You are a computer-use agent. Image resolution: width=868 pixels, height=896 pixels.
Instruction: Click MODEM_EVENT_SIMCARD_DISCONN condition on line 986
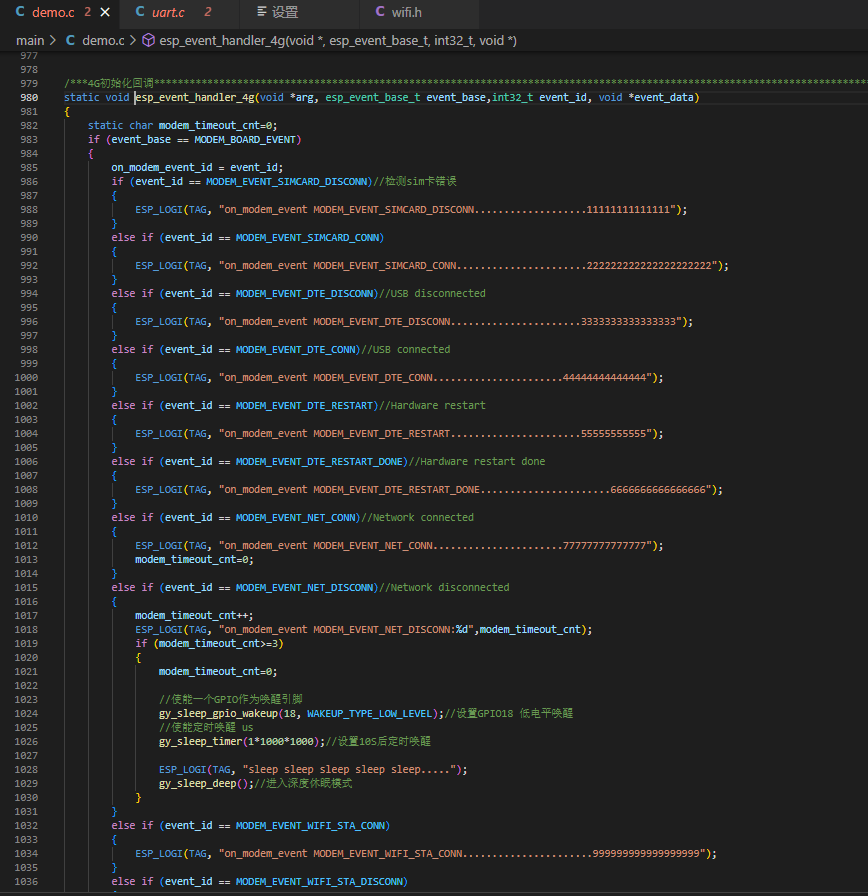[286, 182]
